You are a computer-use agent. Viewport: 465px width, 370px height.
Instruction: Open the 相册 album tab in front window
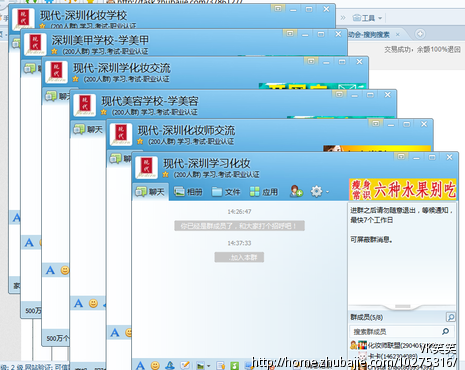click(188, 192)
